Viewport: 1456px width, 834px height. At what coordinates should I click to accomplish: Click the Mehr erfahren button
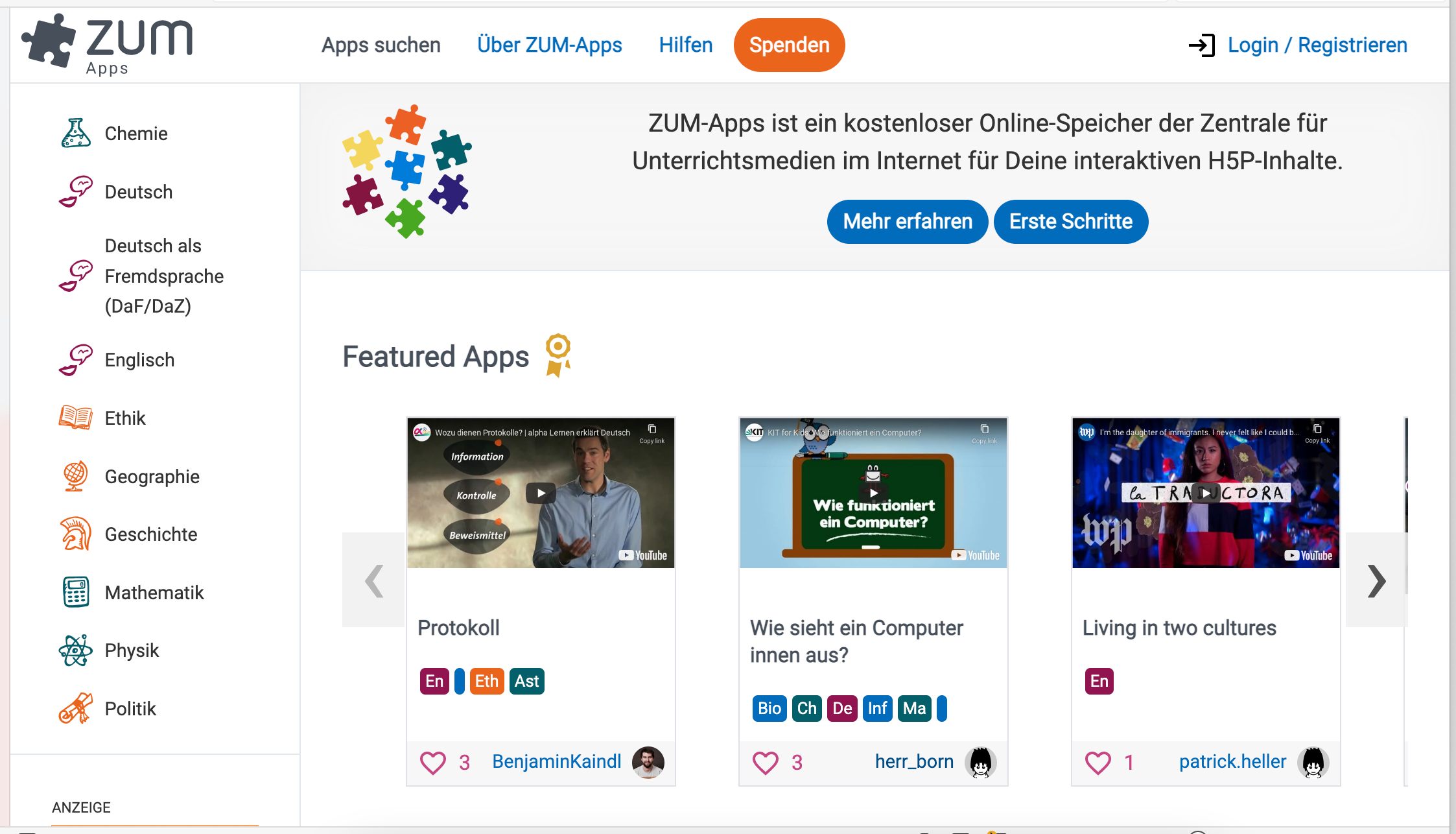coord(908,222)
